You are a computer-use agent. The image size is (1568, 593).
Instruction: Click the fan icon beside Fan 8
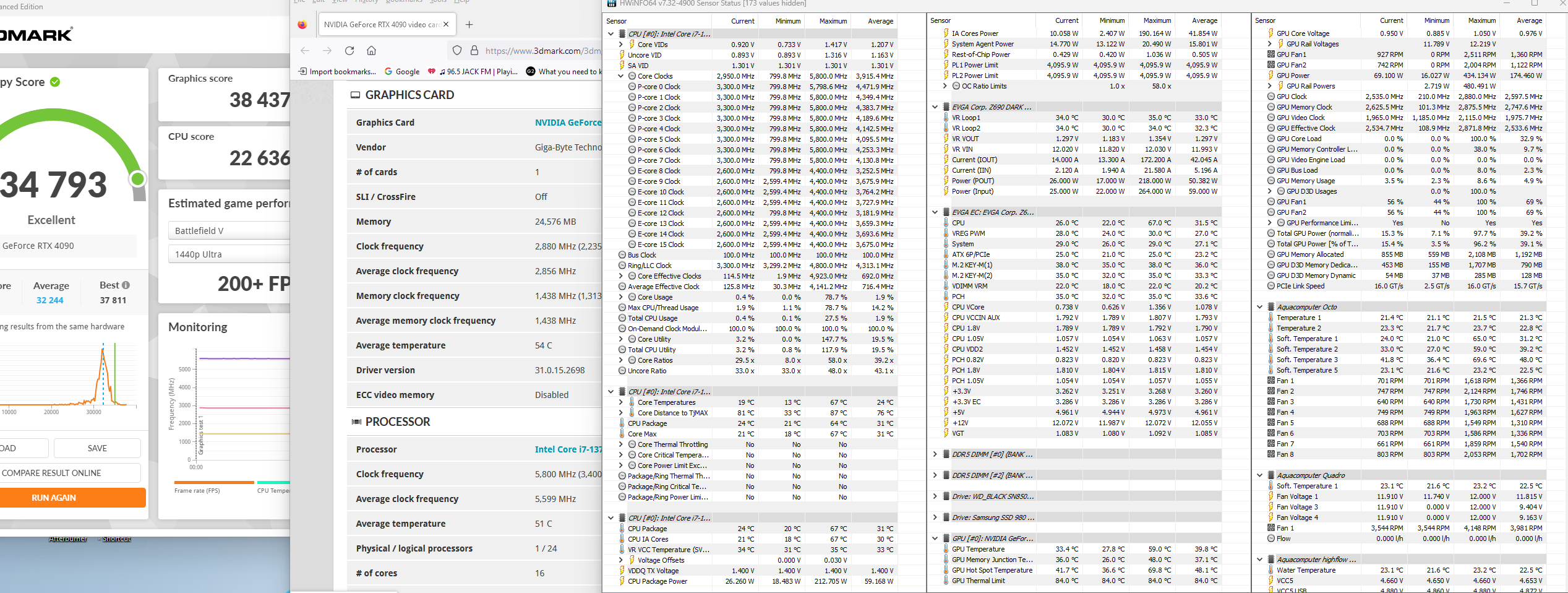1271,454
